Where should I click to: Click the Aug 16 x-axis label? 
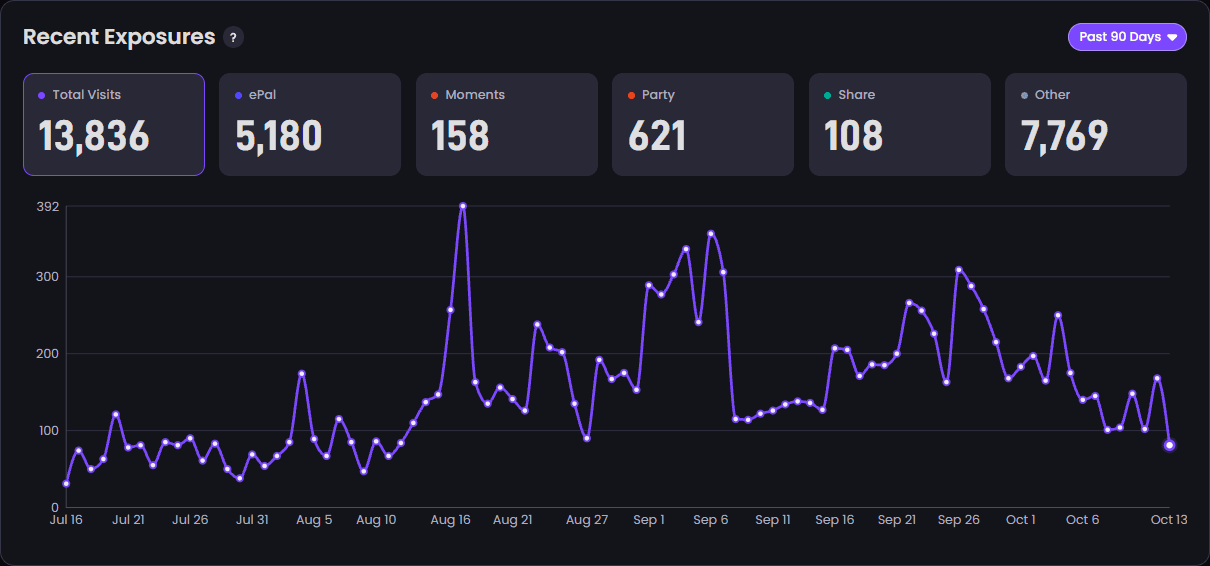coord(450,520)
